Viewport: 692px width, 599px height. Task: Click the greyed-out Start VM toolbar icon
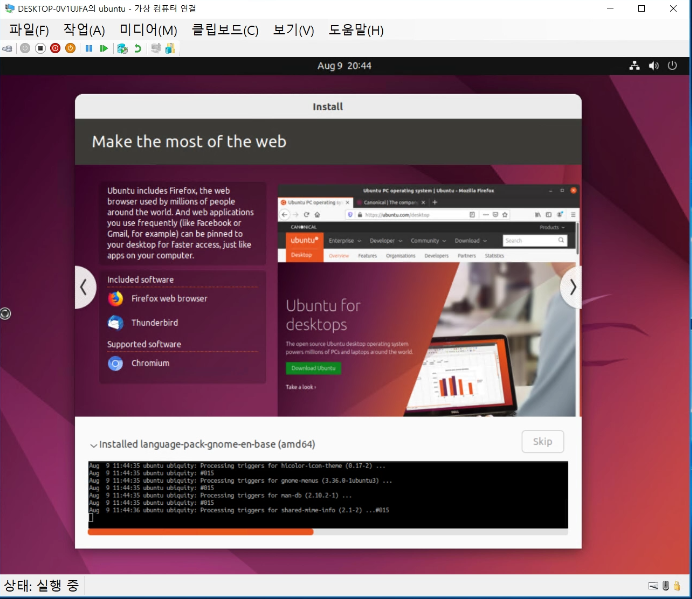(25, 48)
